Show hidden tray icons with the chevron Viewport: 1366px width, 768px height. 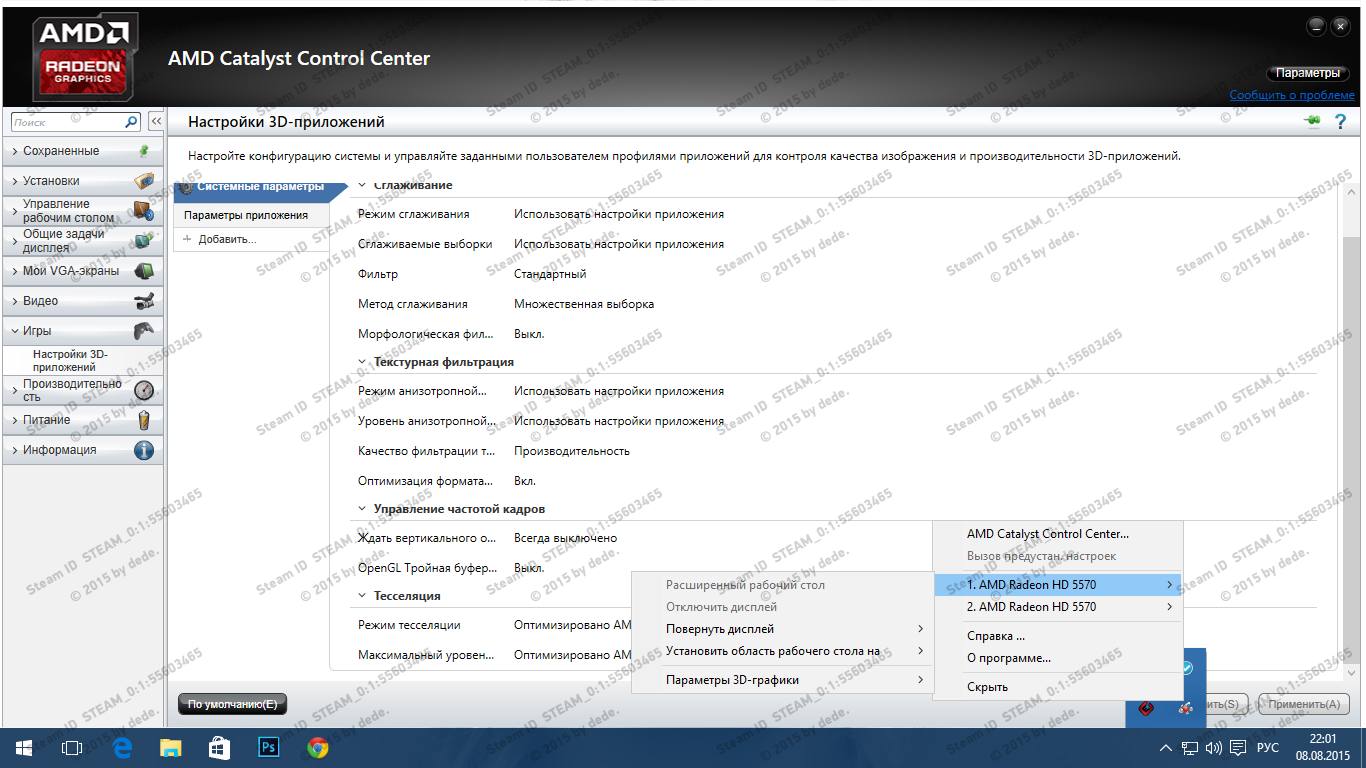(x=1165, y=748)
